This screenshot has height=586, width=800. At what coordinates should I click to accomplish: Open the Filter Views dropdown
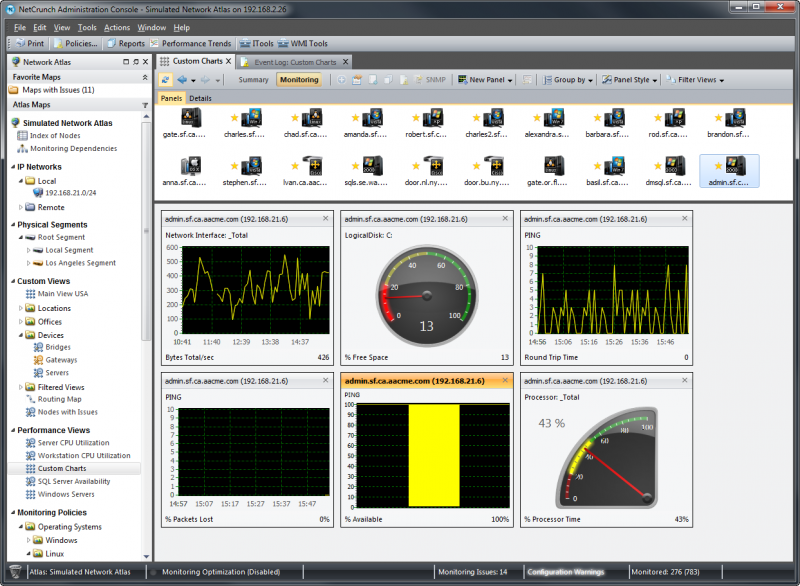695,80
